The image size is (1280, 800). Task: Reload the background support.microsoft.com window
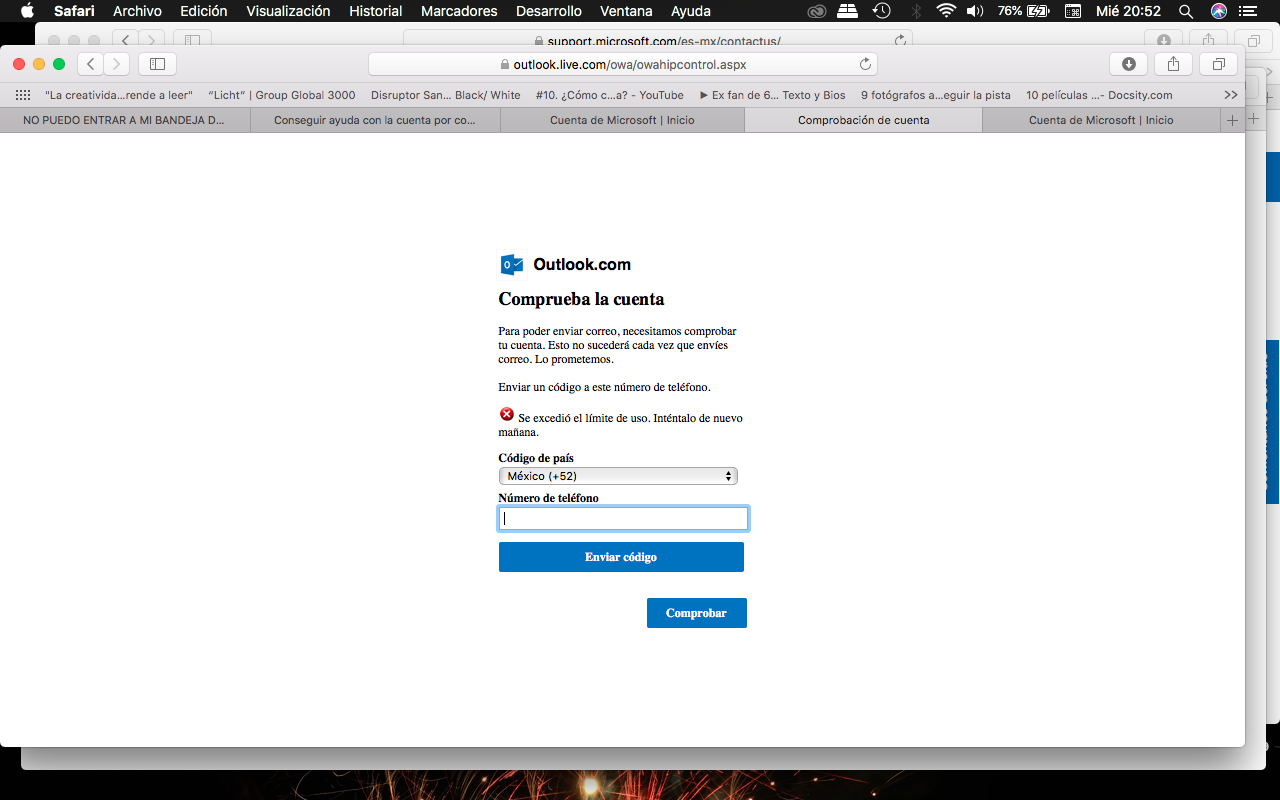pyautogui.click(x=900, y=41)
